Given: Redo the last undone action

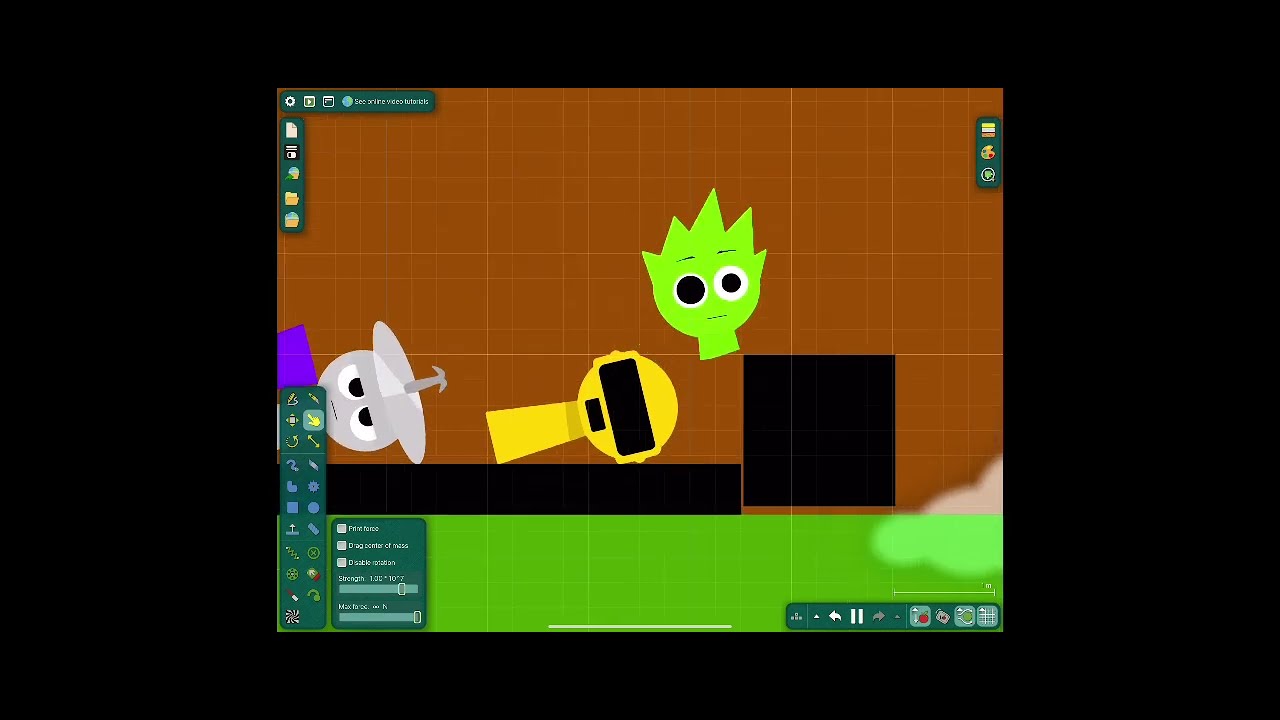Looking at the screenshot, I should click(879, 617).
